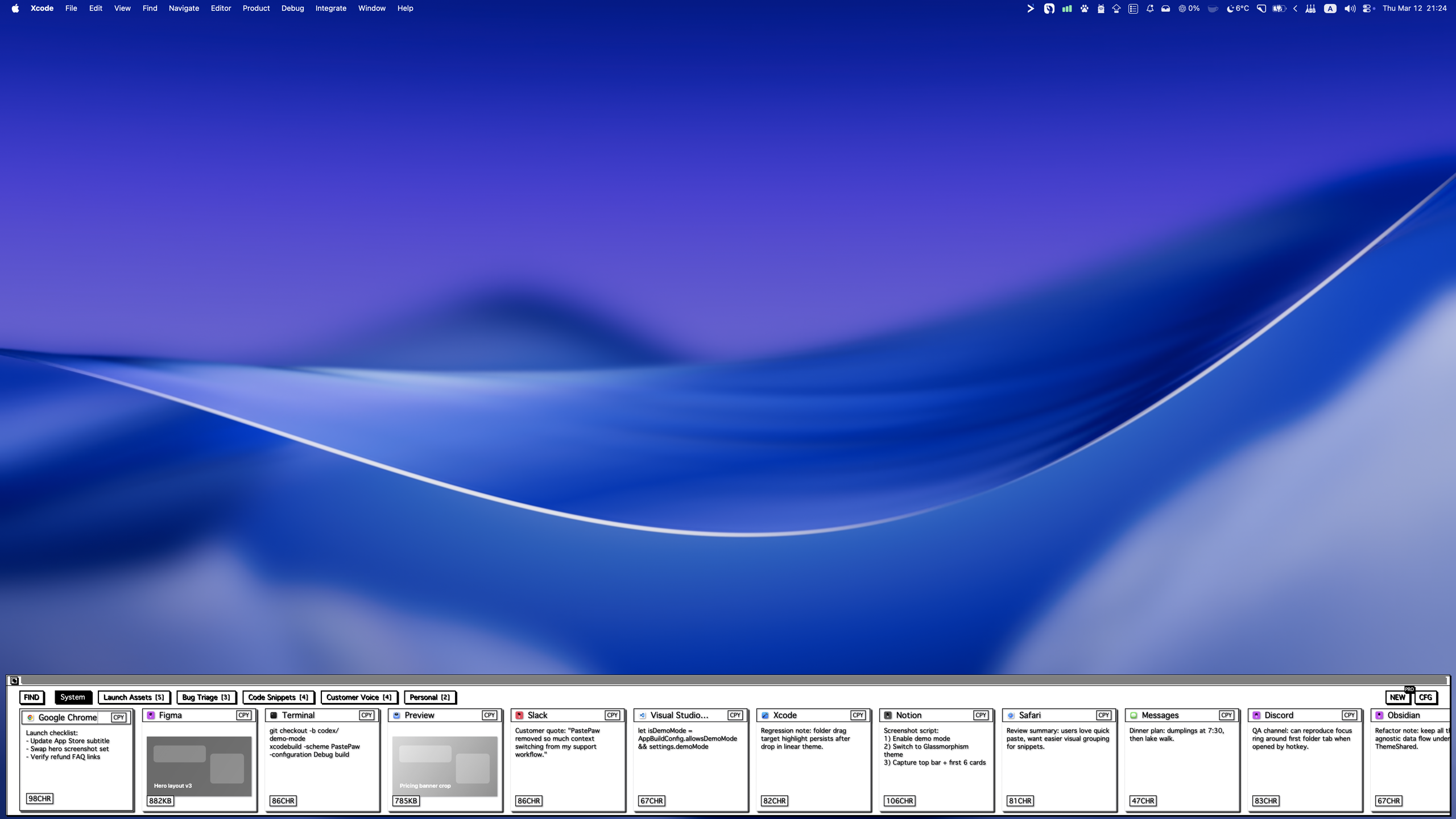
Task: Click the Safari icon on the review summary card
Action: click(1011, 715)
